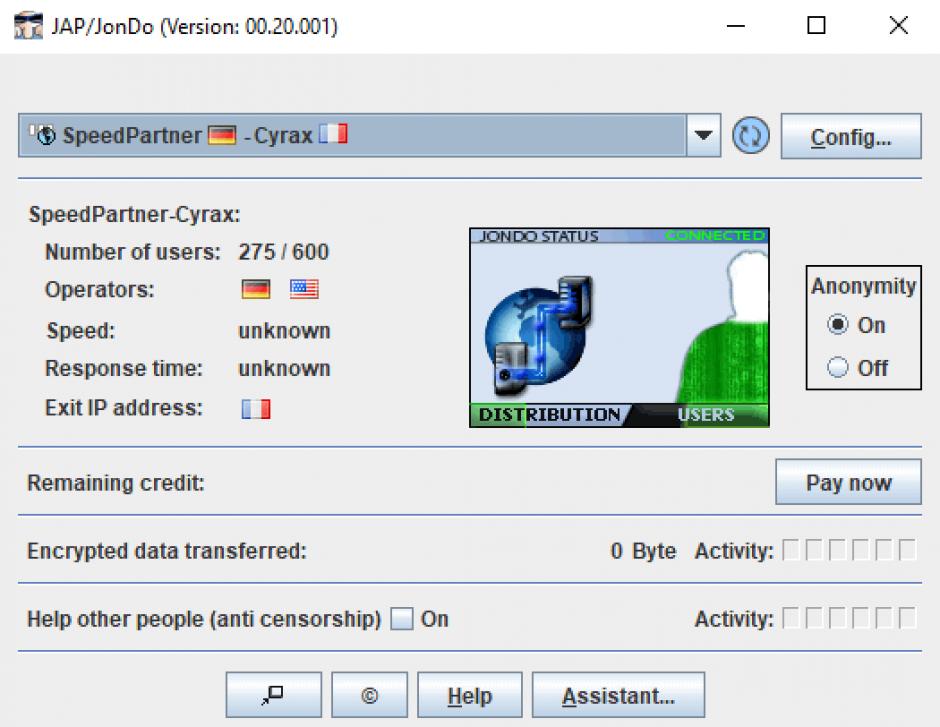Click the Distribution anonymity meter bar
The image size is (940, 727).
coord(550,415)
